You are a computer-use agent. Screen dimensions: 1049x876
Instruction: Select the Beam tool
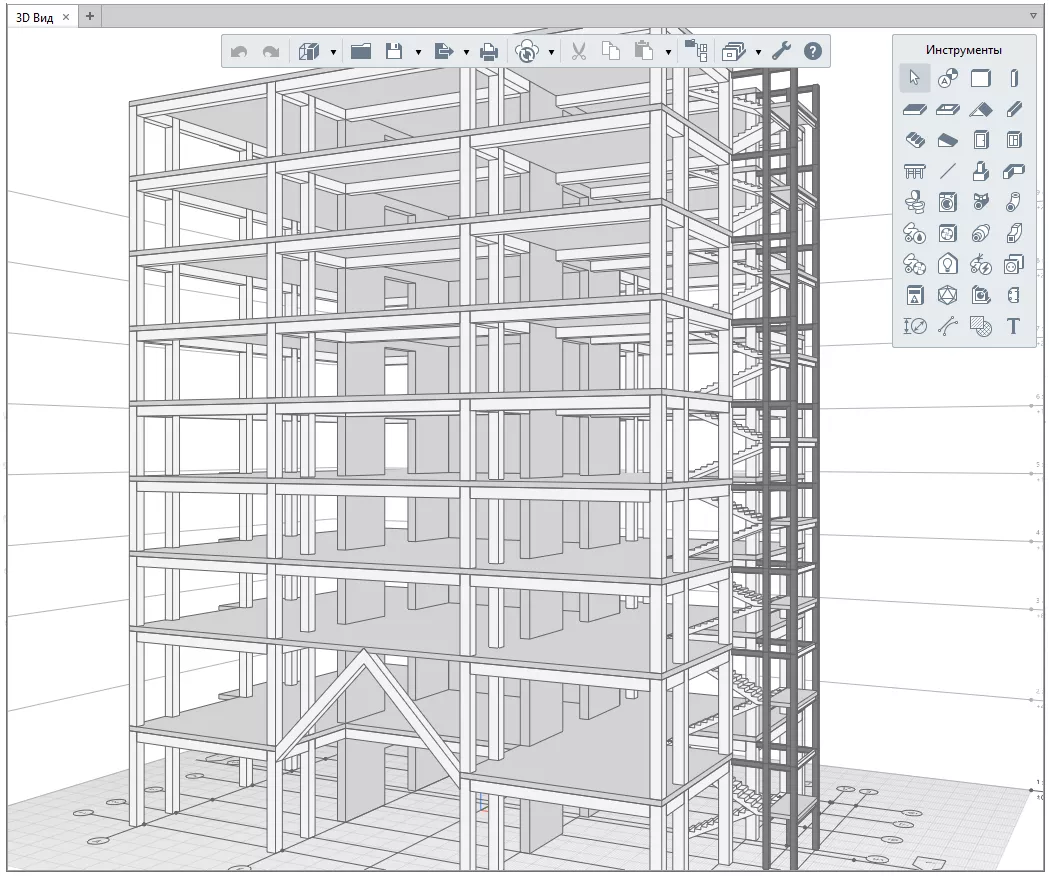(x=1013, y=110)
